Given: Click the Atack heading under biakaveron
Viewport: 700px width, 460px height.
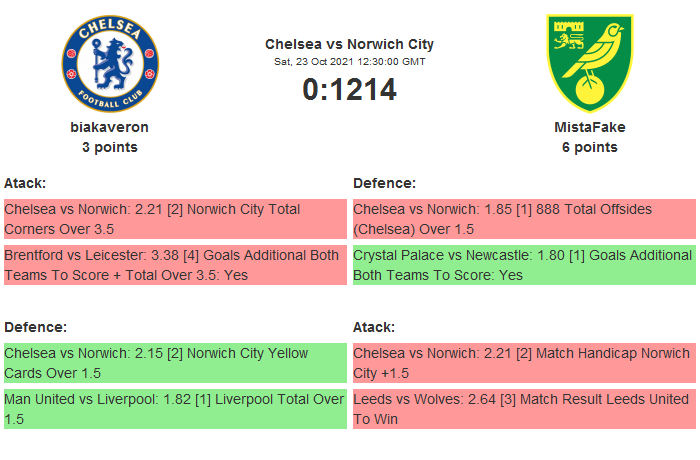Looking at the screenshot, I should (25, 183).
